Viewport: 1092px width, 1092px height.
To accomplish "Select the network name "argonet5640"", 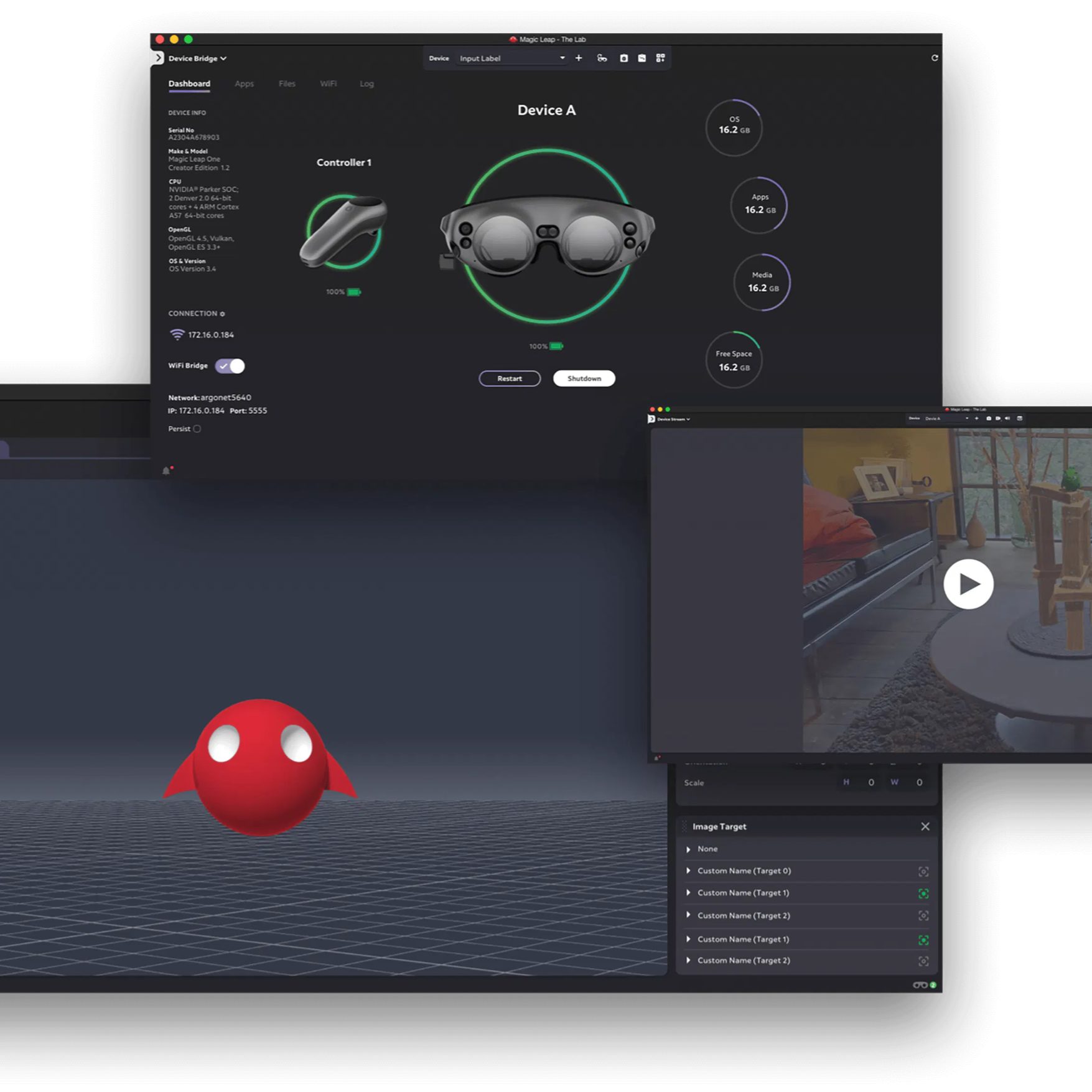I will [x=226, y=398].
